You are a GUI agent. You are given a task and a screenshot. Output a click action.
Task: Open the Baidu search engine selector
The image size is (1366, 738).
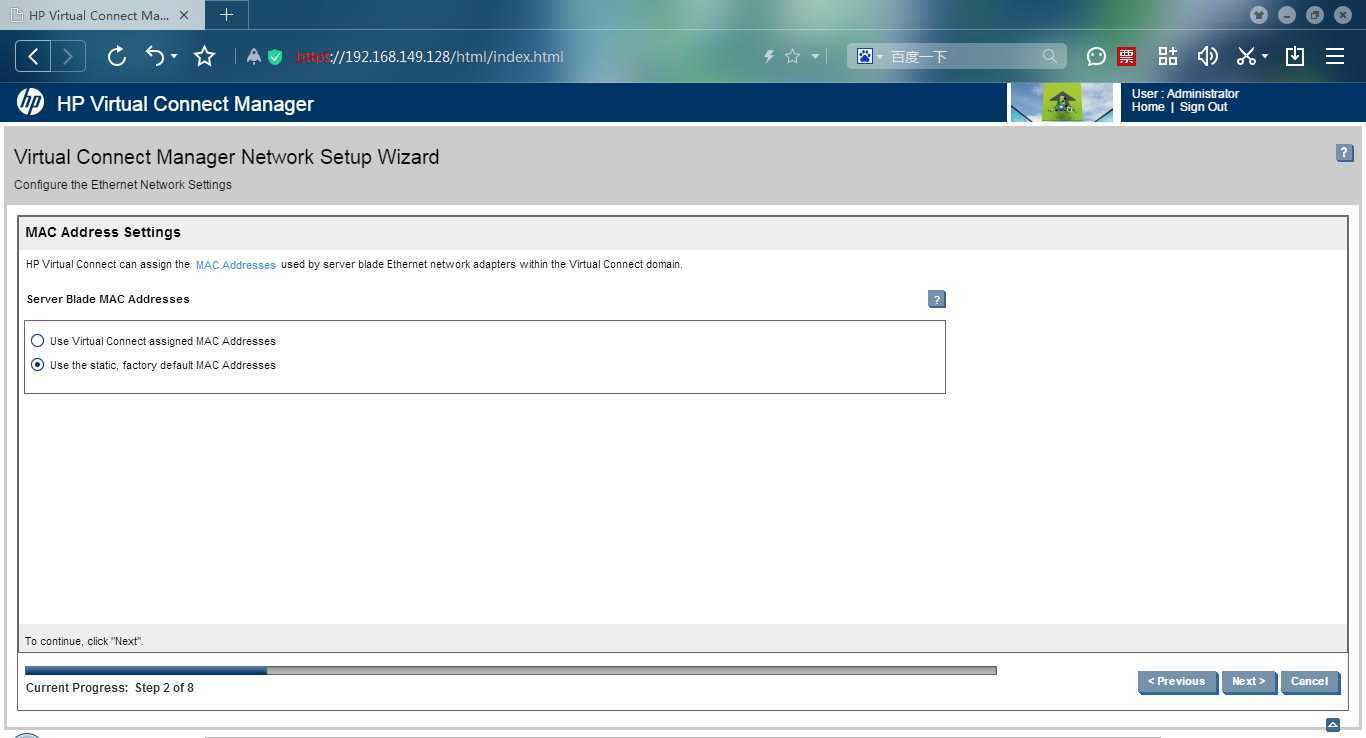click(x=869, y=57)
